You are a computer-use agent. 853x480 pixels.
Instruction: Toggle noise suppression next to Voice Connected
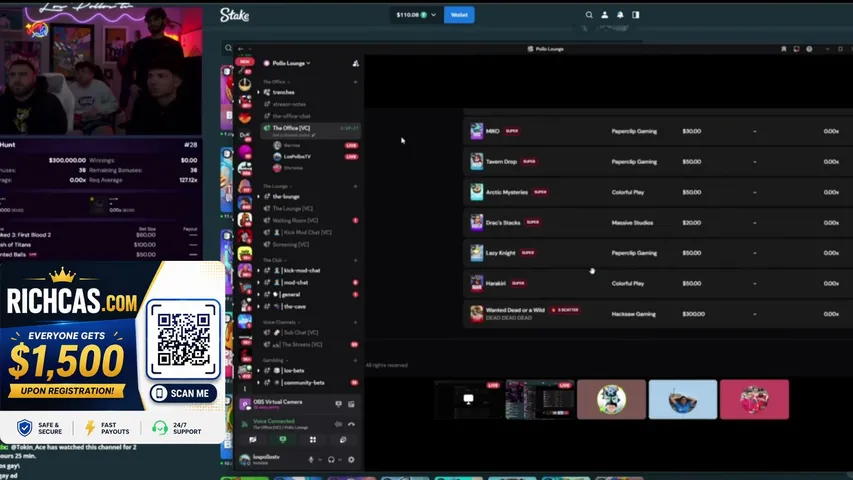tap(338, 424)
